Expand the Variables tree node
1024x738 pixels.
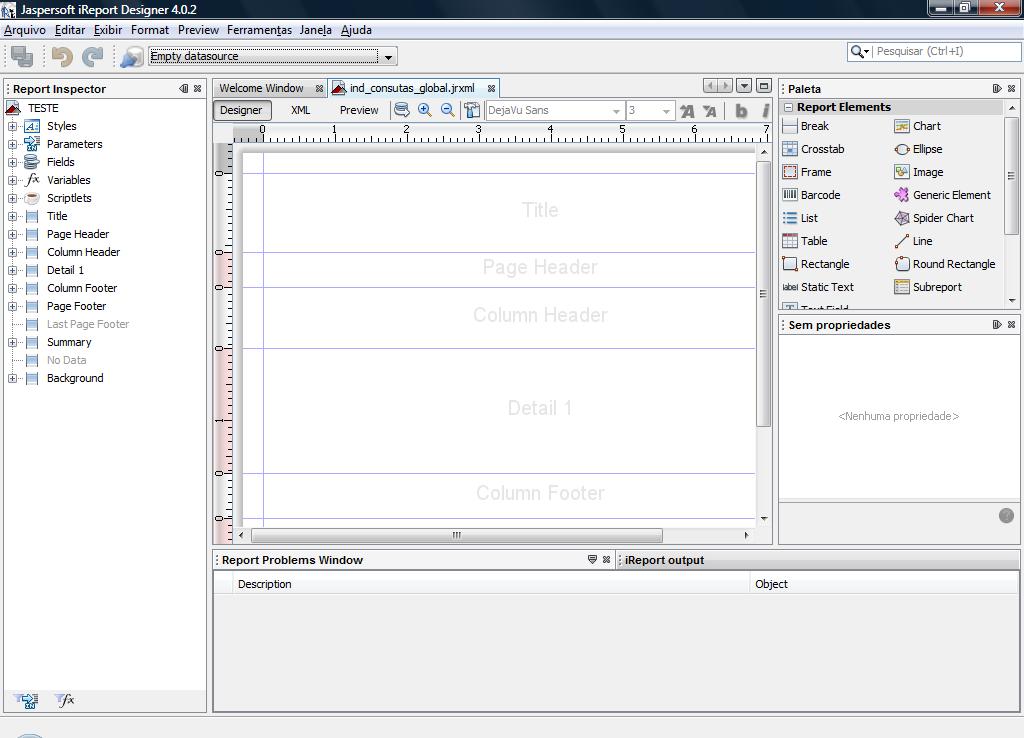12,180
